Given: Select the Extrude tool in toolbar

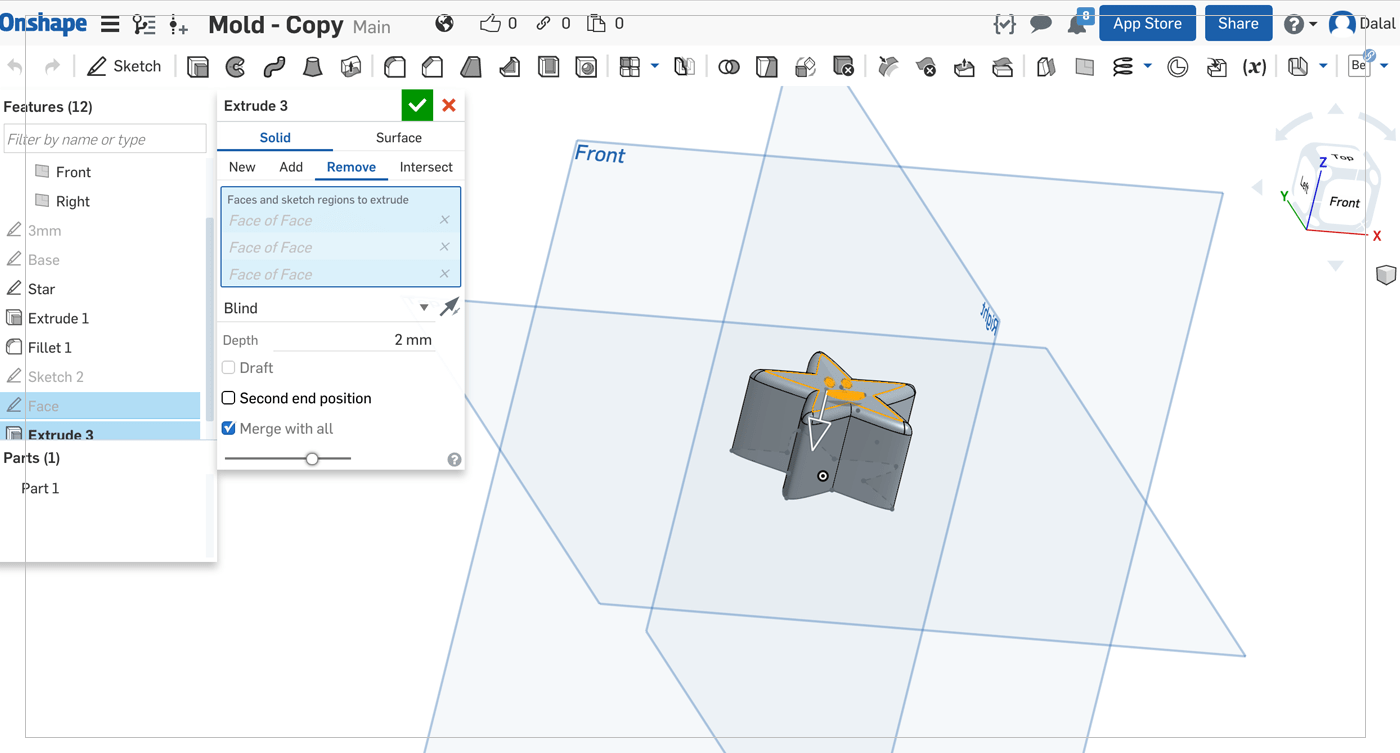Looking at the screenshot, I should tap(198, 67).
